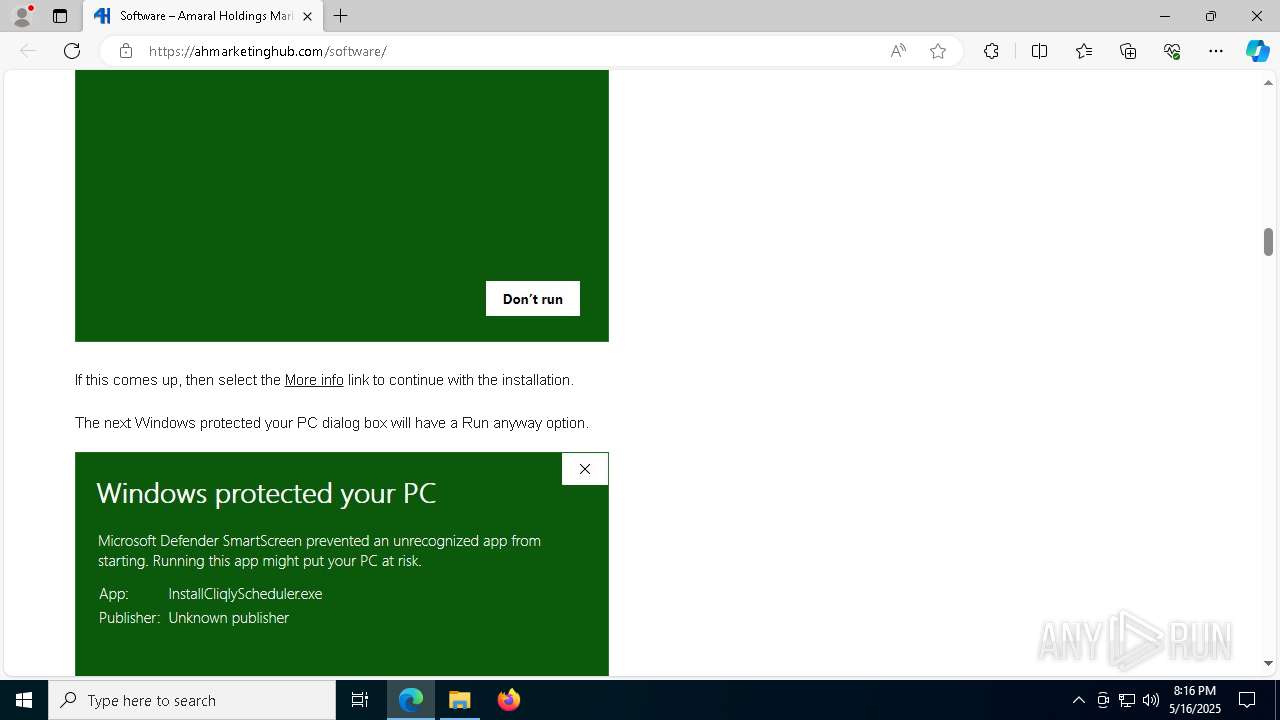Click the Unknown publisher text
The image size is (1280, 720).
tap(228, 618)
